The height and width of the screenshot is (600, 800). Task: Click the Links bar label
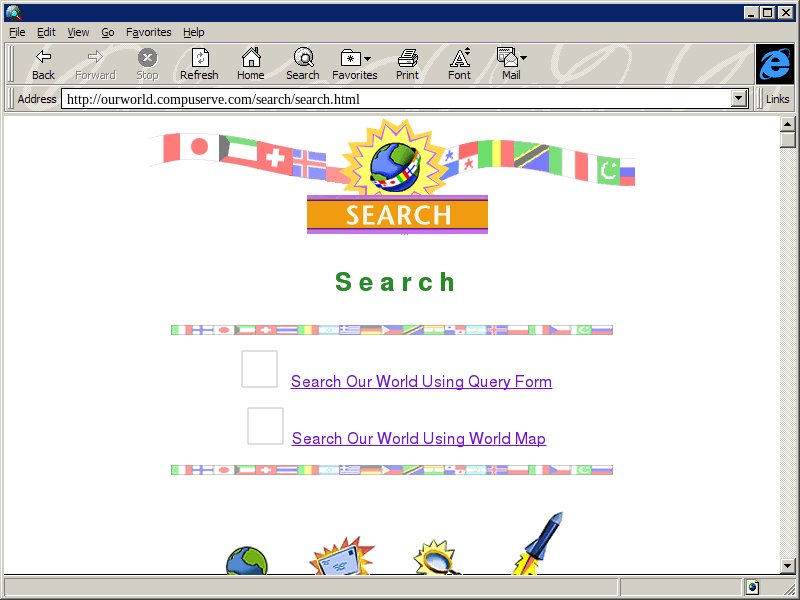click(x=777, y=99)
